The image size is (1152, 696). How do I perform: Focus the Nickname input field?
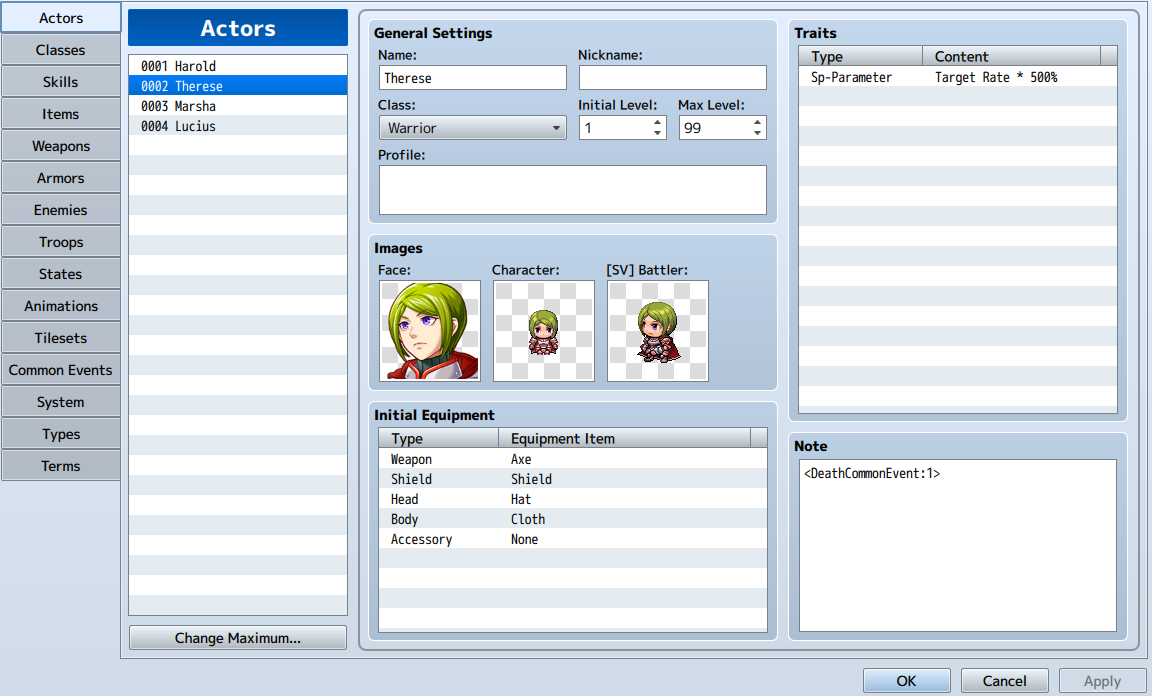coord(672,78)
